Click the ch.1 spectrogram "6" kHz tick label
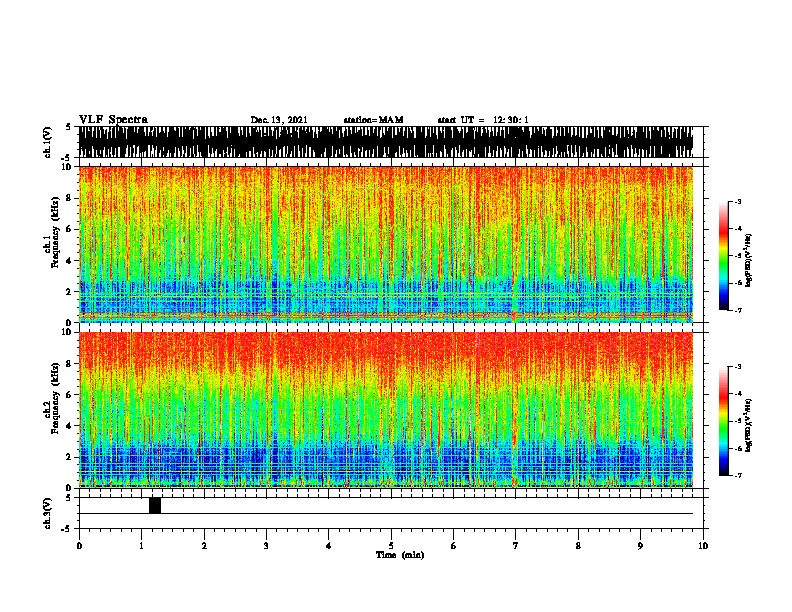The height and width of the screenshot is (612, 792). [70, 230]
